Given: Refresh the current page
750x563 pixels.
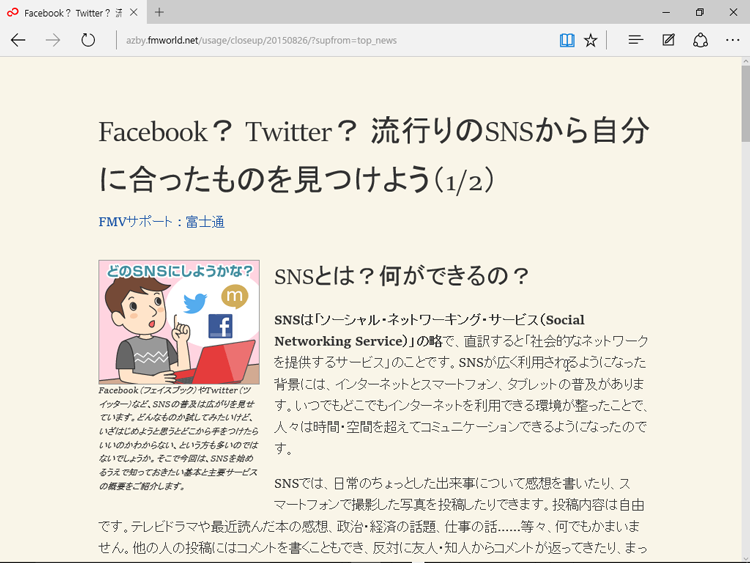Looking at the screenshot, I should tap(88, 40).
